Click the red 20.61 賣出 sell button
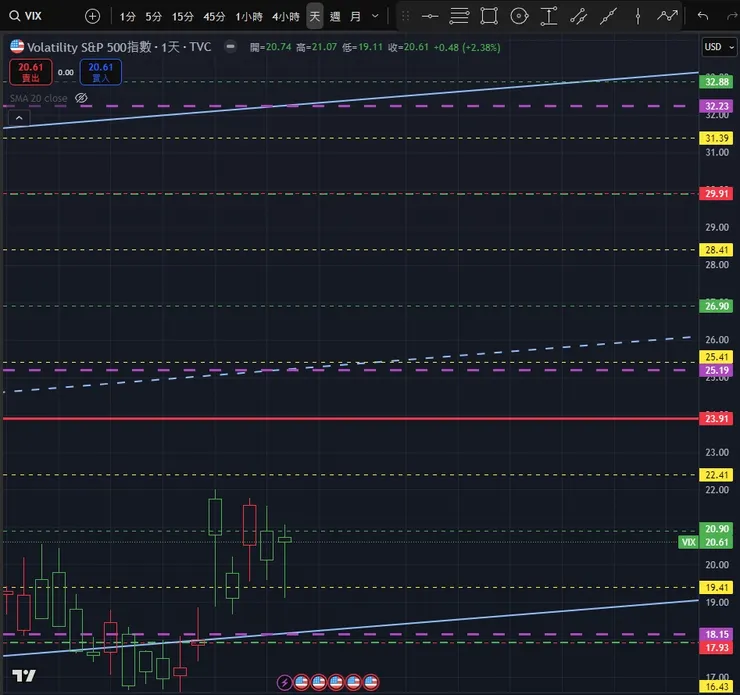 [31, 72]
